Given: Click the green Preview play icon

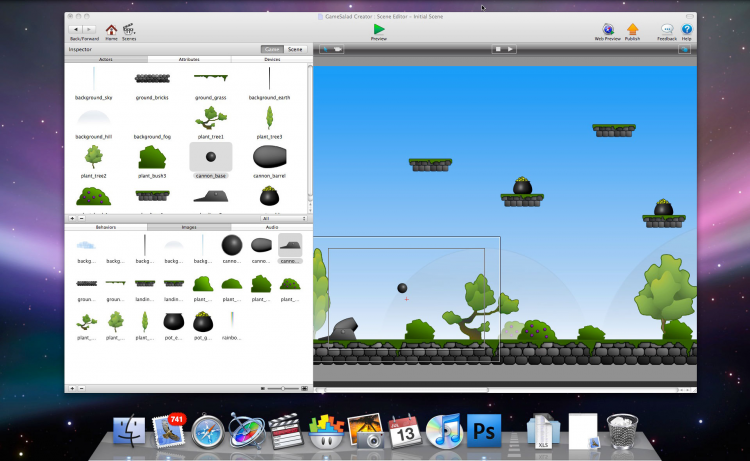Looking at the screenshot, I should click(x=379, y=29).
